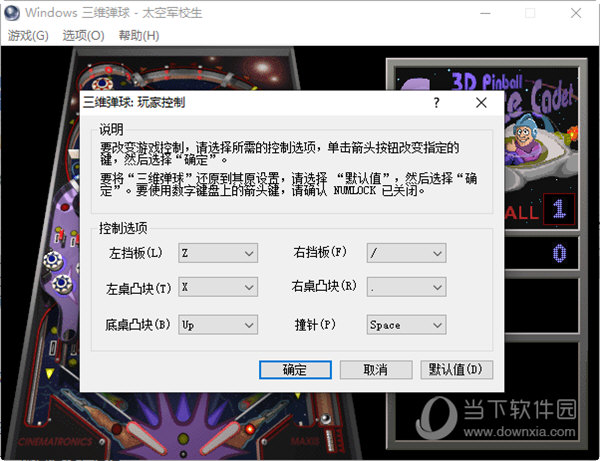This screenshot has height=461, width=600.
Task: Expand the 左挡板(L) key dropdown
Action: click(x=218, y=253)
